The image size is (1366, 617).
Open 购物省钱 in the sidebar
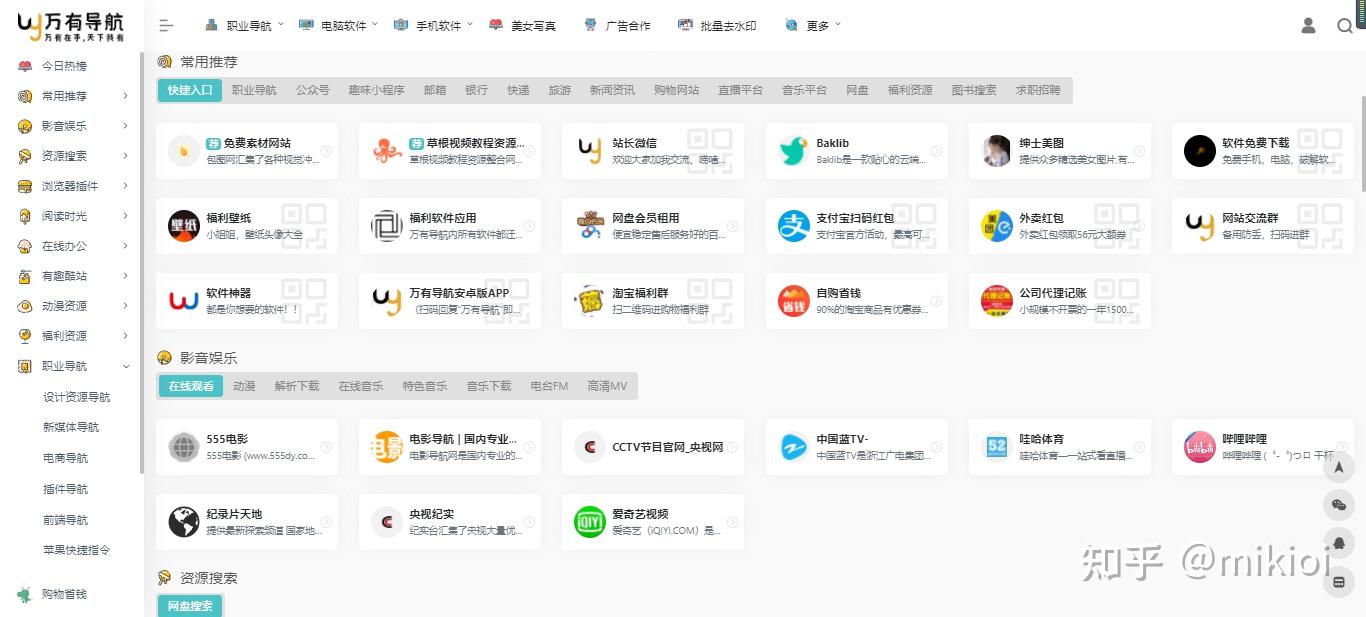[x=65, y=594]
